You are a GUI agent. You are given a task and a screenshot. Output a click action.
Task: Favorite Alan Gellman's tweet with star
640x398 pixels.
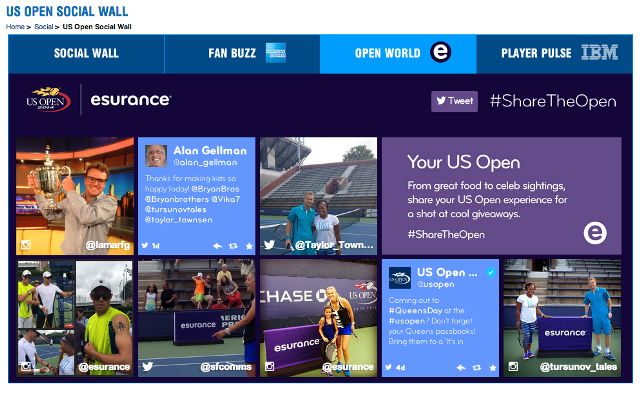point(249,246)
